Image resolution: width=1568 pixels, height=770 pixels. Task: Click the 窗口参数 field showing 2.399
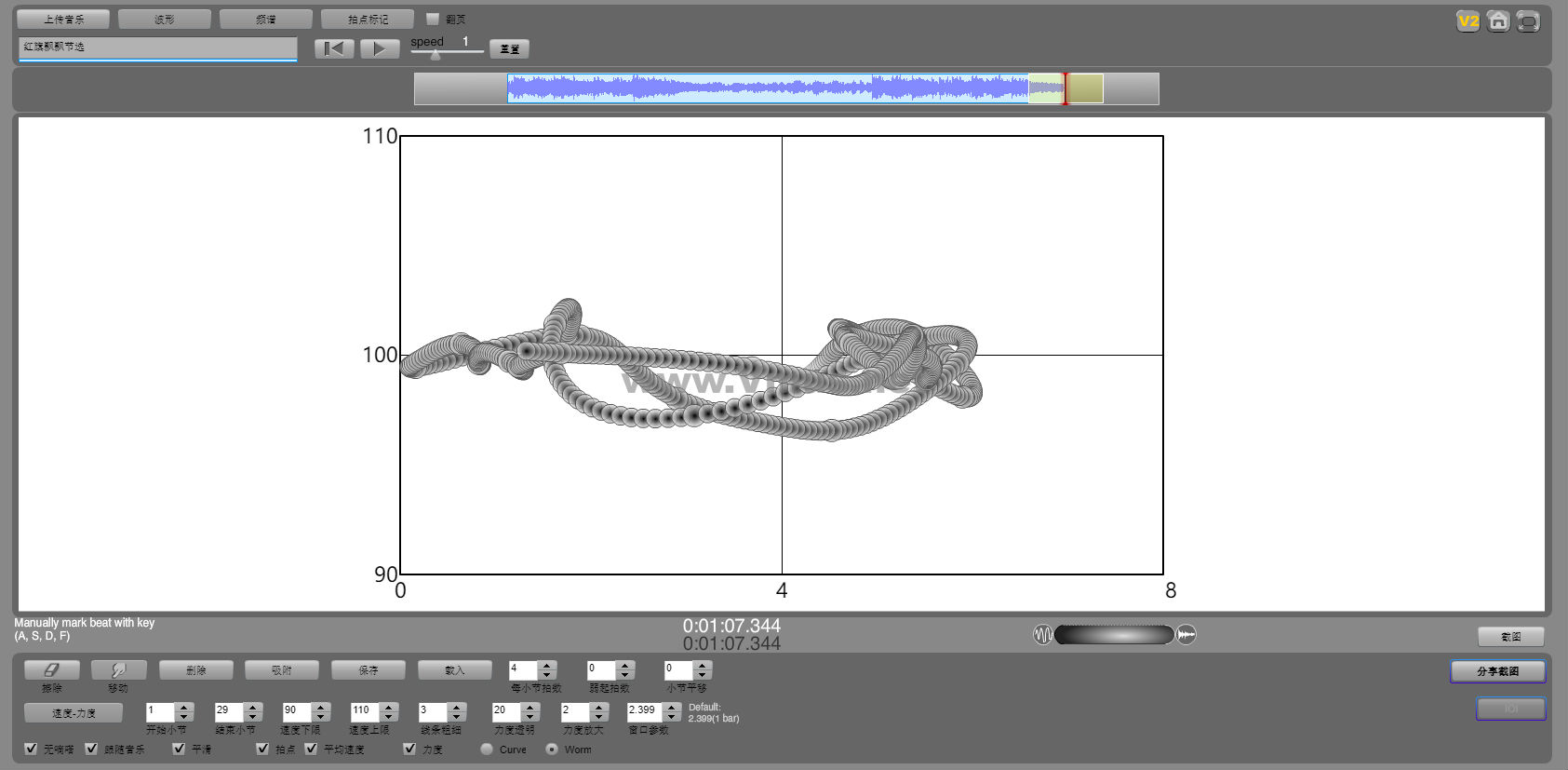(645, 712)
